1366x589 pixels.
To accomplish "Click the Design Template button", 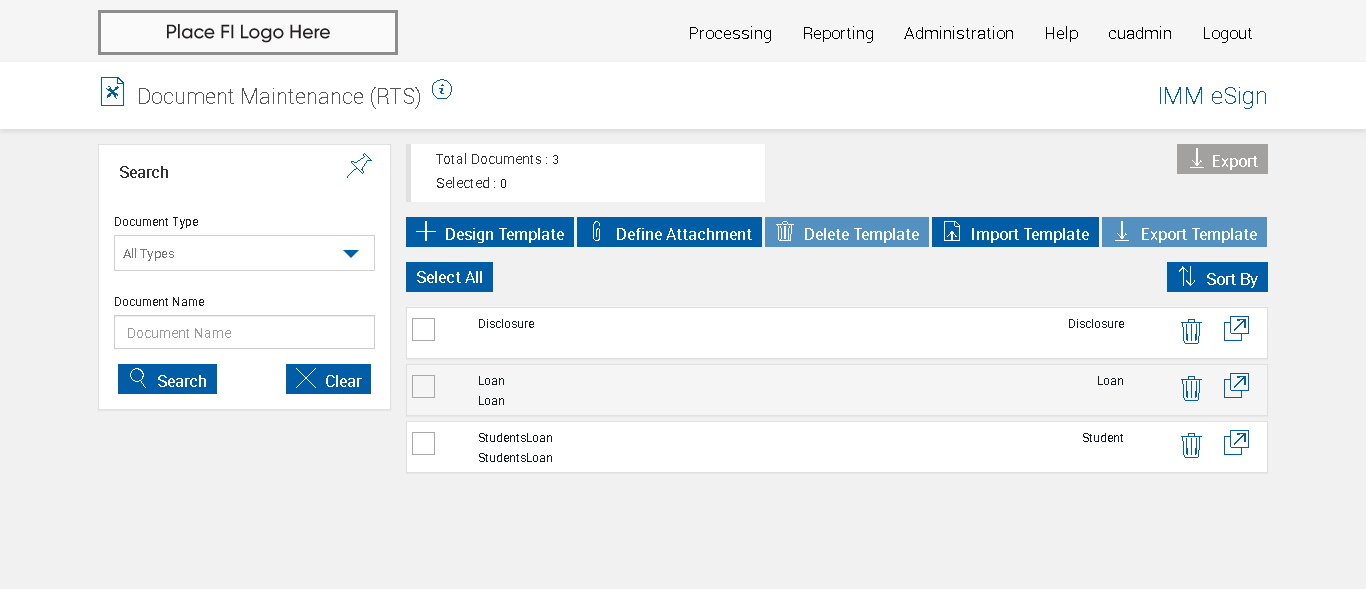I will (490, 233).
